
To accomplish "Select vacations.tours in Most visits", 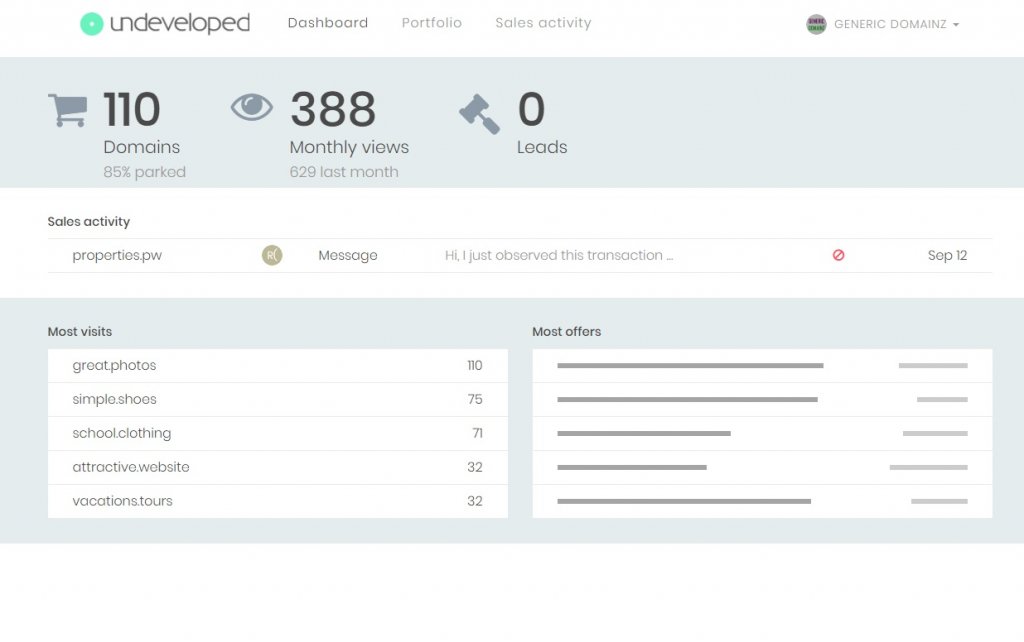I will 122,501.
